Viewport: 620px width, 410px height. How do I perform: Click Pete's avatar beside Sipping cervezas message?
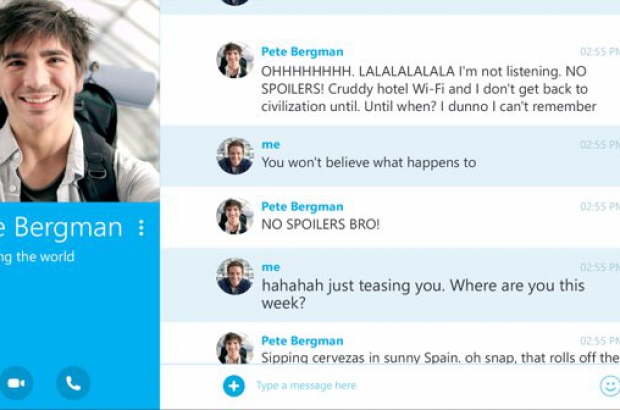click(x=234, y=348)
